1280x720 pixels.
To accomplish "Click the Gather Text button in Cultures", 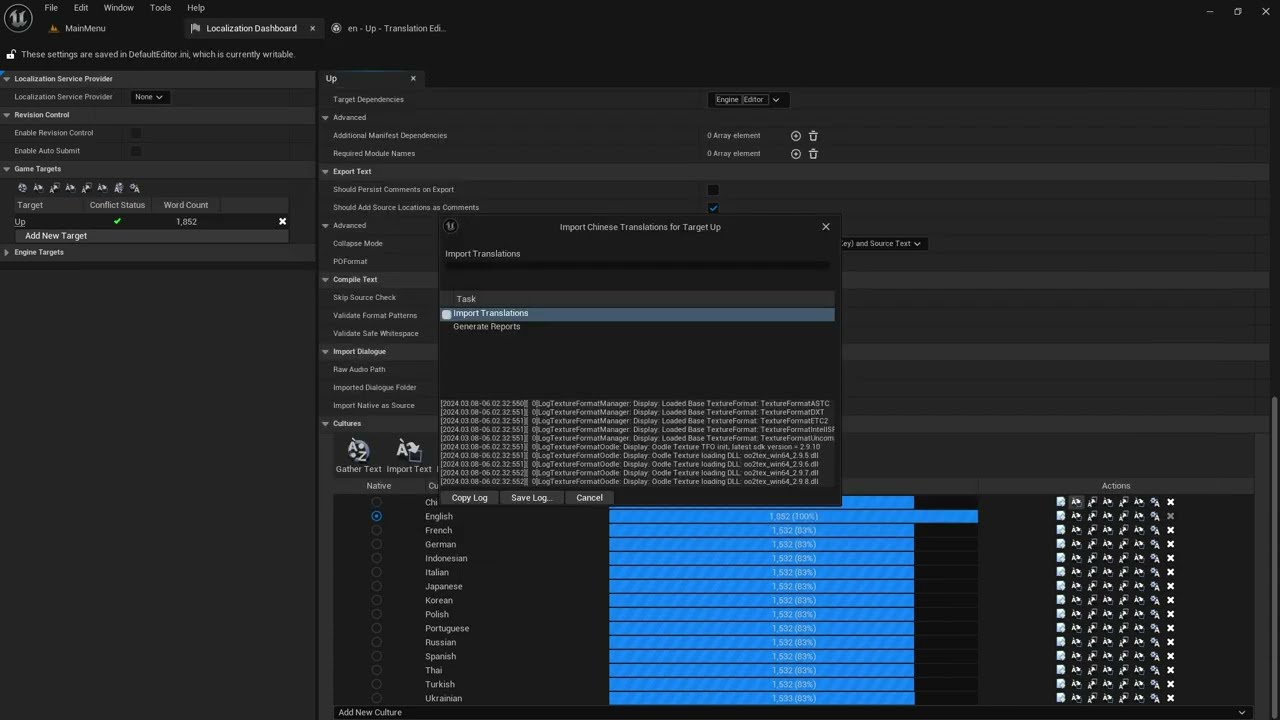I will coord(358,456).
